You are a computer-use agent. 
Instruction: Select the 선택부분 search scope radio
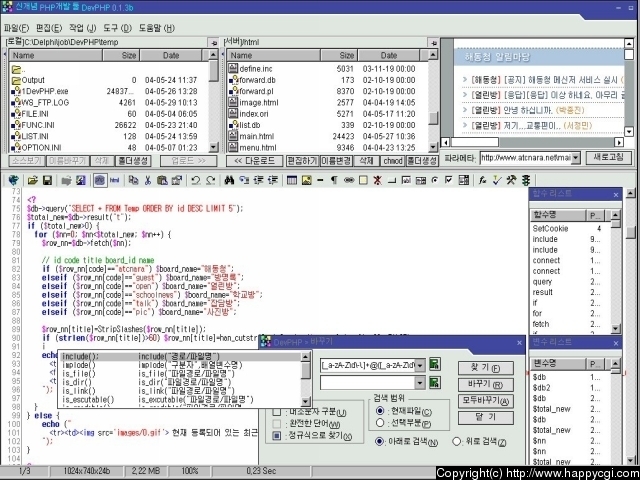point(380,423)
